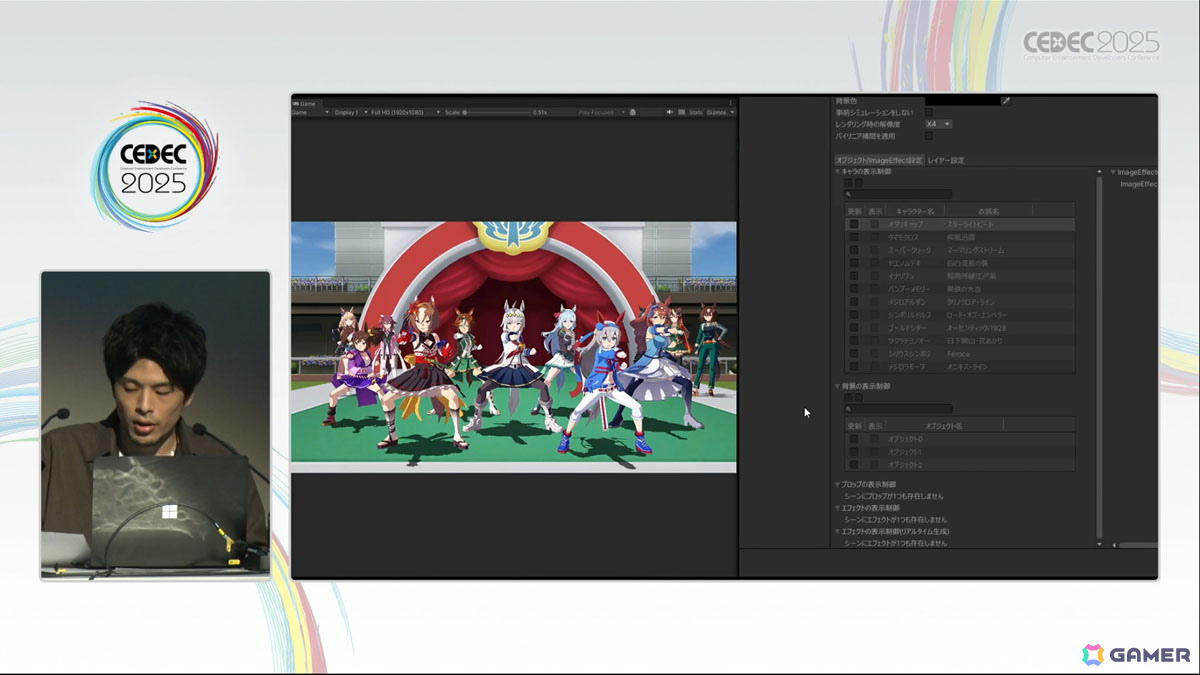Image resolution: width=1200 pixels, height=675 pixels.
Task: Toggle 更新 checkbox for オグリキャップ row
Action: pos(854,225)
